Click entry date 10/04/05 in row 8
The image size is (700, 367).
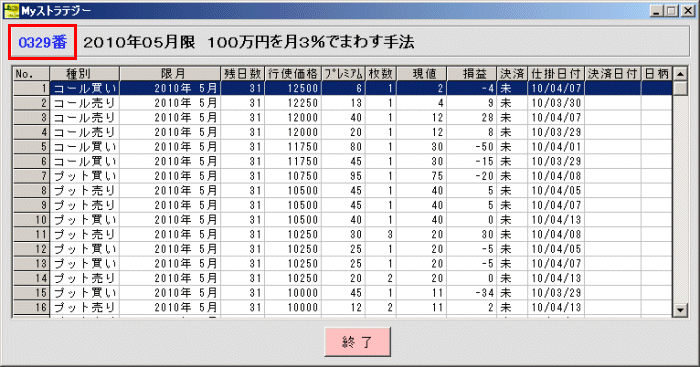[x=556, y=191]
